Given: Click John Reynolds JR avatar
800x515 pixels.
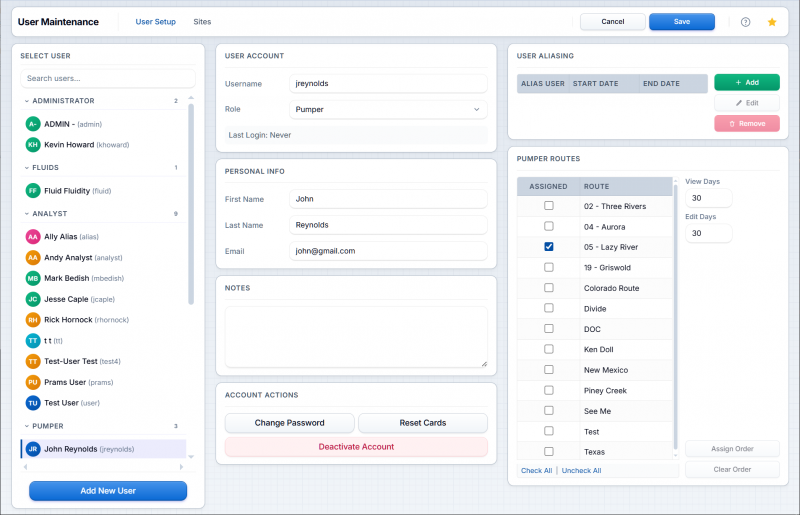Looking at the screenshot, I should pos(33,449).
